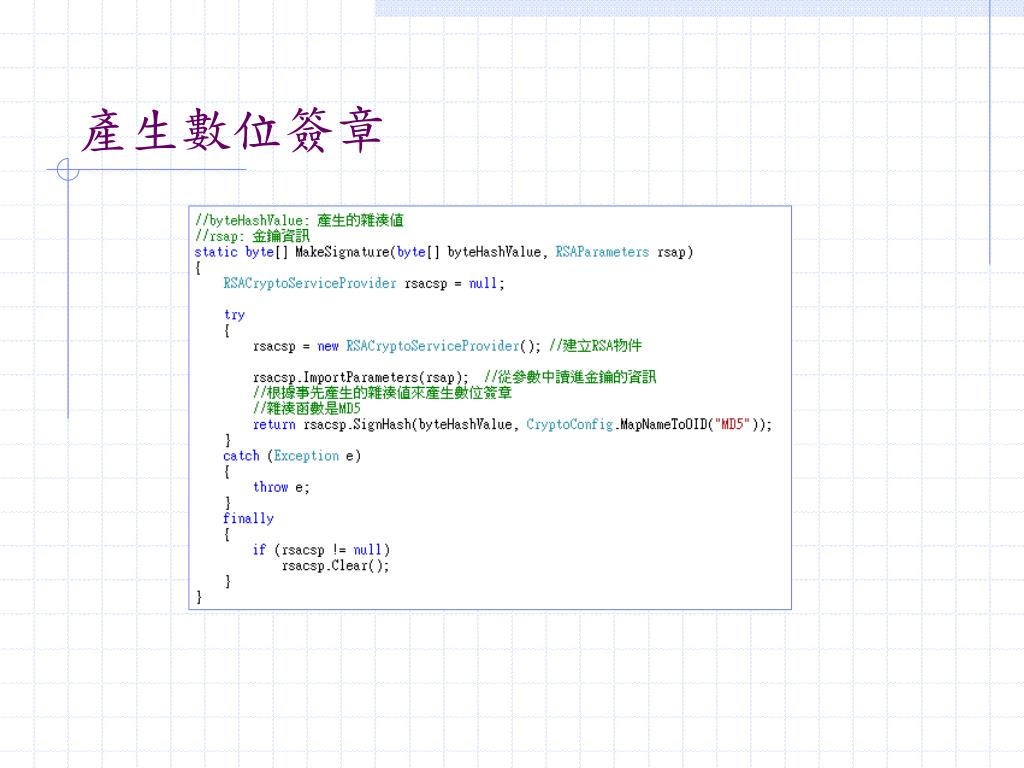Click the return rsacsp.SignHash statement
1024x768 pixels.
coord(512,424)
